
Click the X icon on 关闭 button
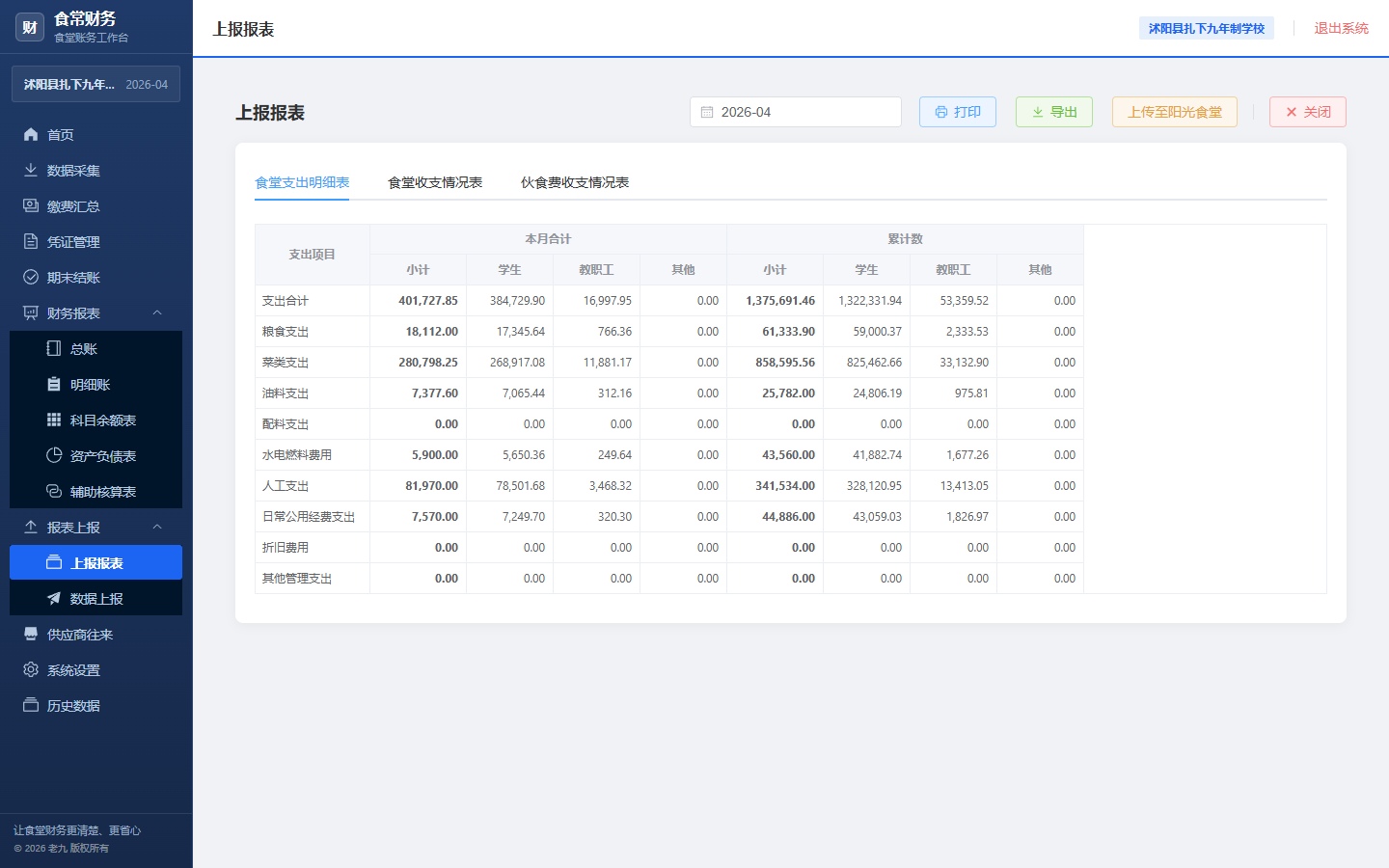tap(1292, 112)
